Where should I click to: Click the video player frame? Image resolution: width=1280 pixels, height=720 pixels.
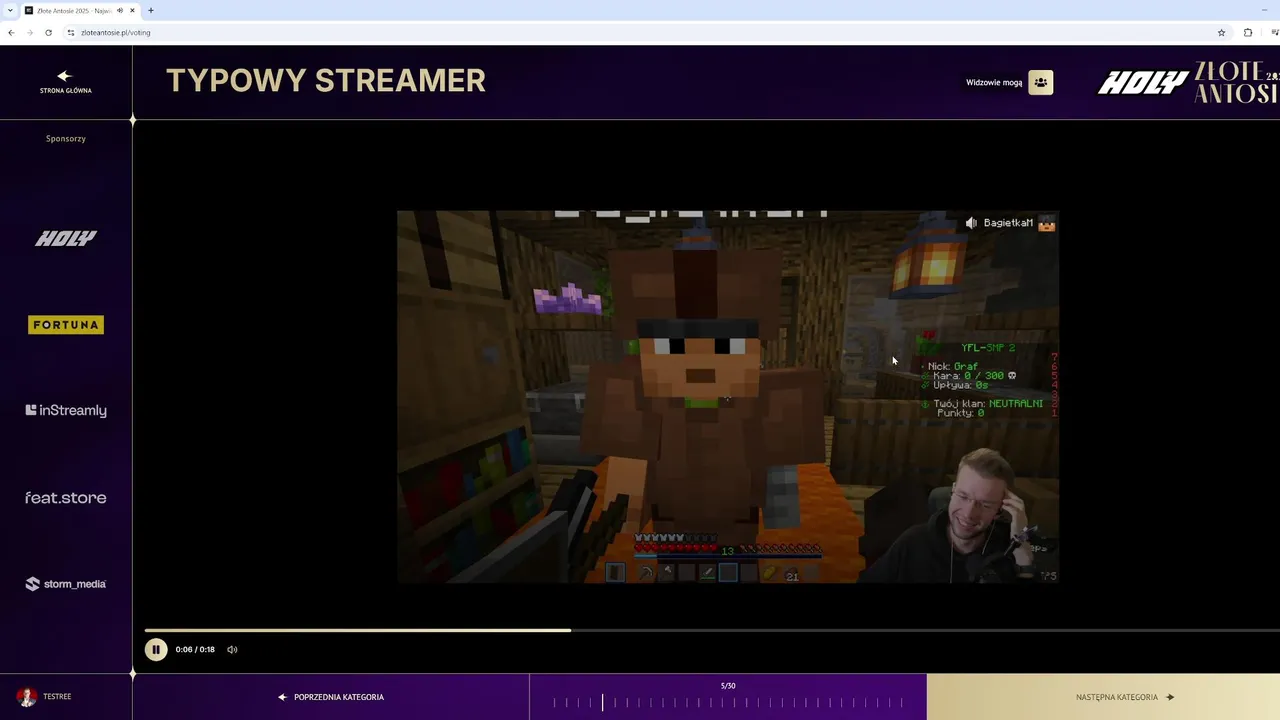point(728,396)
